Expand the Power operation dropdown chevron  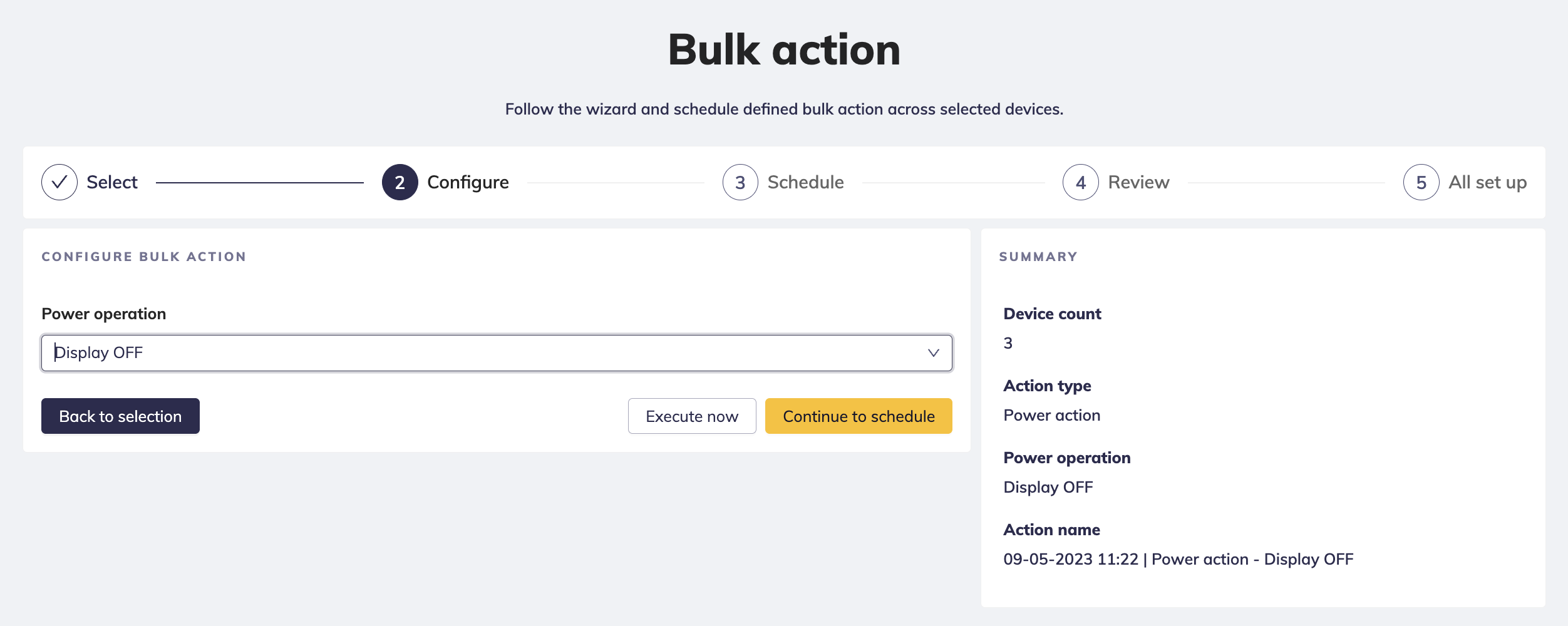click(933, 353)
